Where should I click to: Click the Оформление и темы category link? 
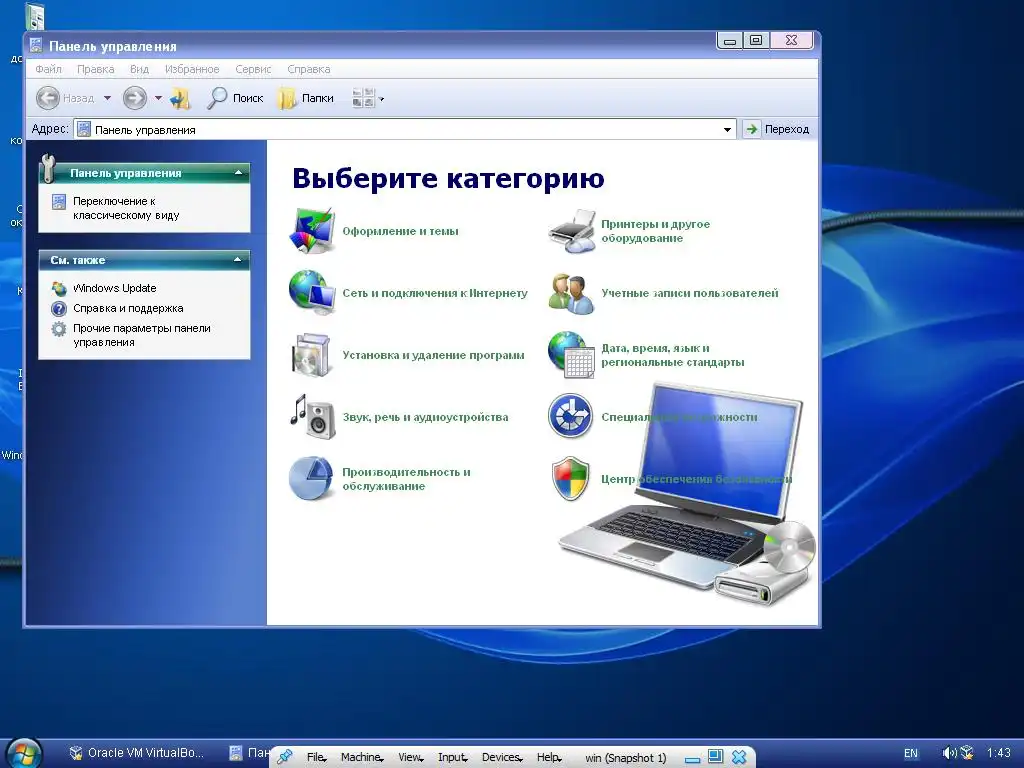pyautogui.click(x=400, y=231)
